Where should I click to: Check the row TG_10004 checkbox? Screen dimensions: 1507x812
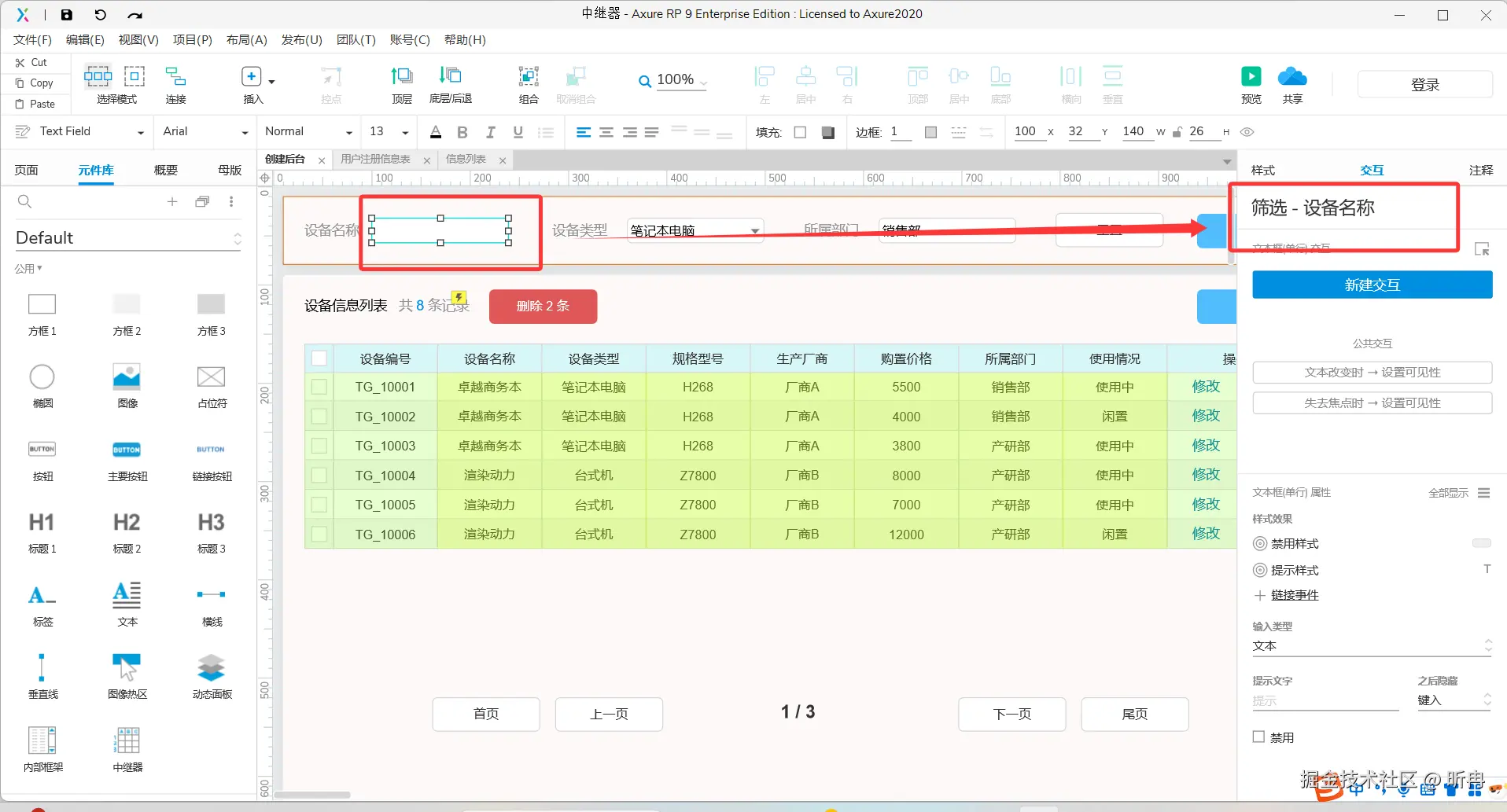tap(319, 476)
